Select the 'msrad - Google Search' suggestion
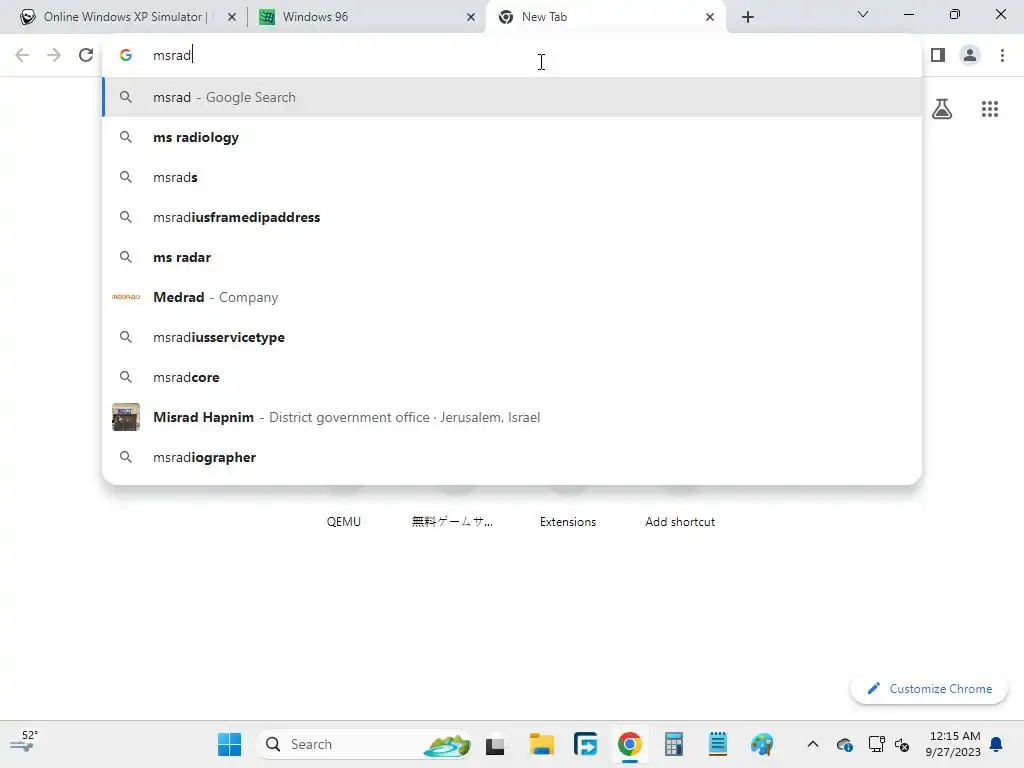The height and width of the screenshot is (768, 1024). (x=512, y=97)
